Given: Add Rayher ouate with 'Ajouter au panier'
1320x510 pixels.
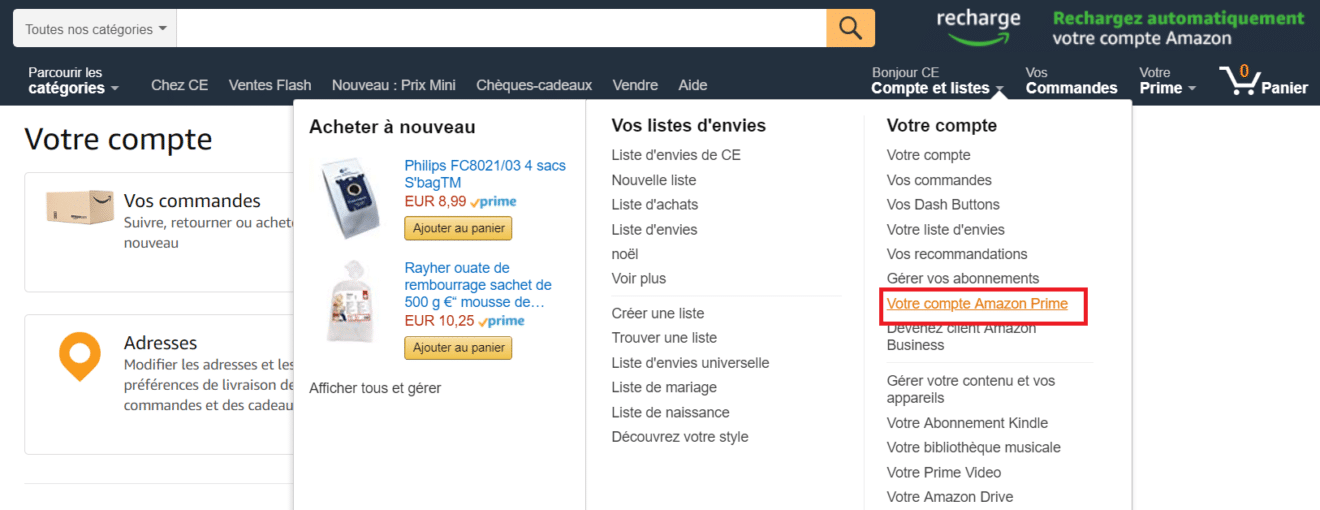Looking at the screenshot, I should click(458, 347).
